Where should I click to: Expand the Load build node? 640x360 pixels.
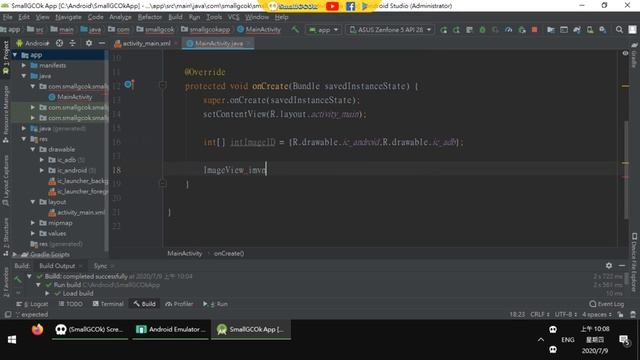coord(47,293)
